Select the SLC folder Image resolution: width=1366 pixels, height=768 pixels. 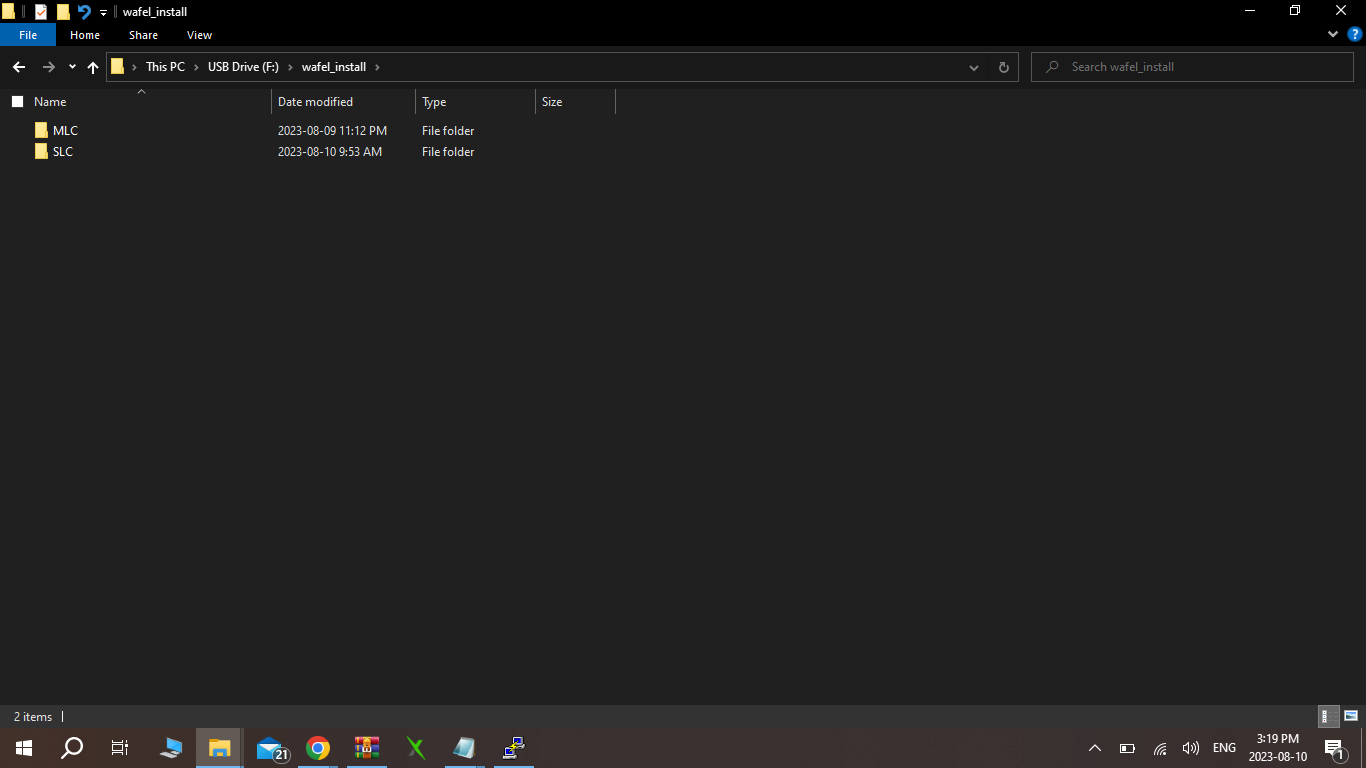(x=63, y=152)
